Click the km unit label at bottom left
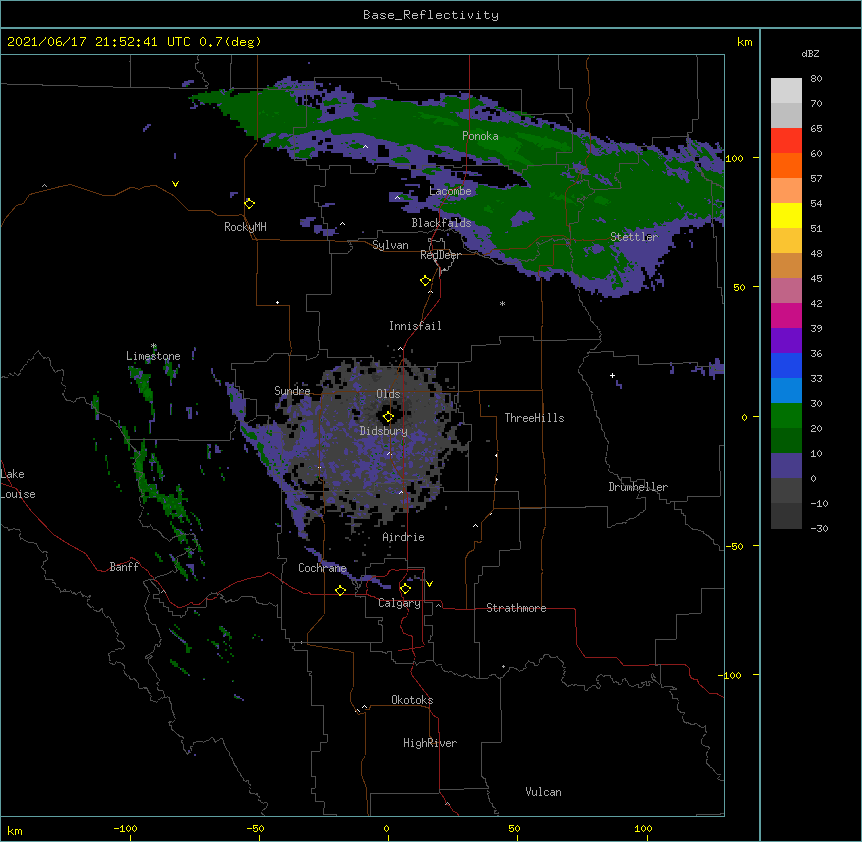The height and width of the screenshot is (842, 862). 15,831
